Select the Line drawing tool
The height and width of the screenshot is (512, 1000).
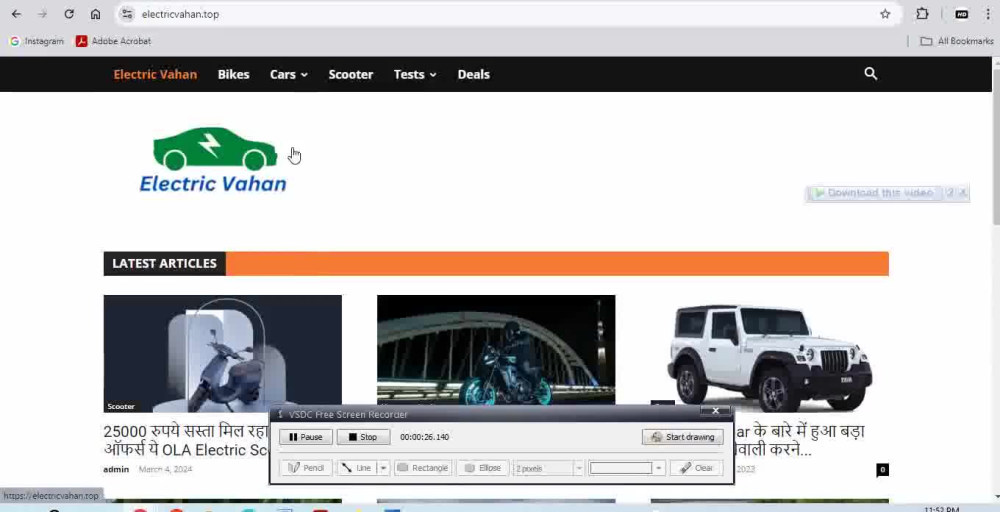(x=357, y=468)
